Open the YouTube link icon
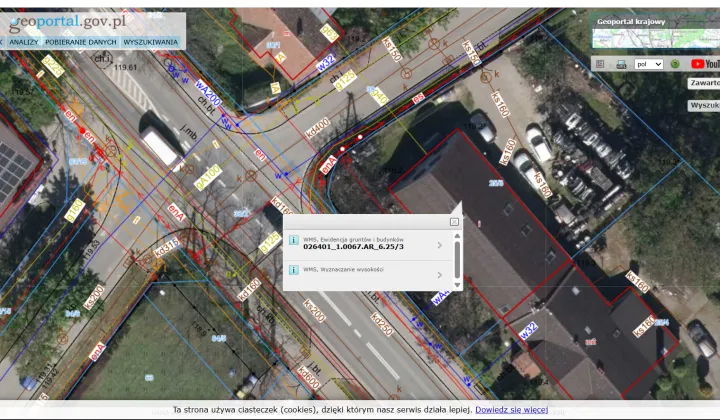720x420 pixels. coord(705,64)
